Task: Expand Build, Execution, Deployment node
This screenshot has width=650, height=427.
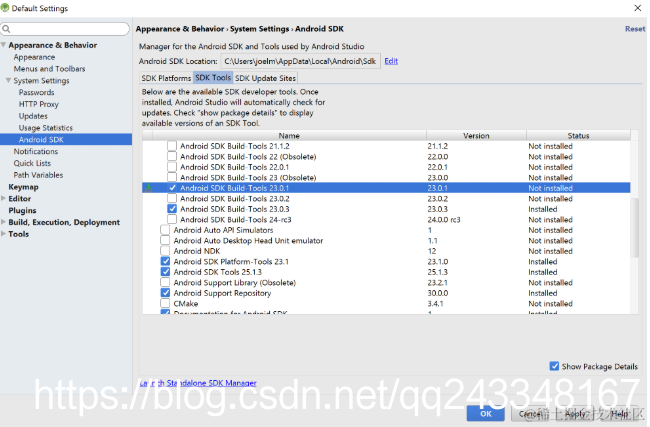Action: 3,222
